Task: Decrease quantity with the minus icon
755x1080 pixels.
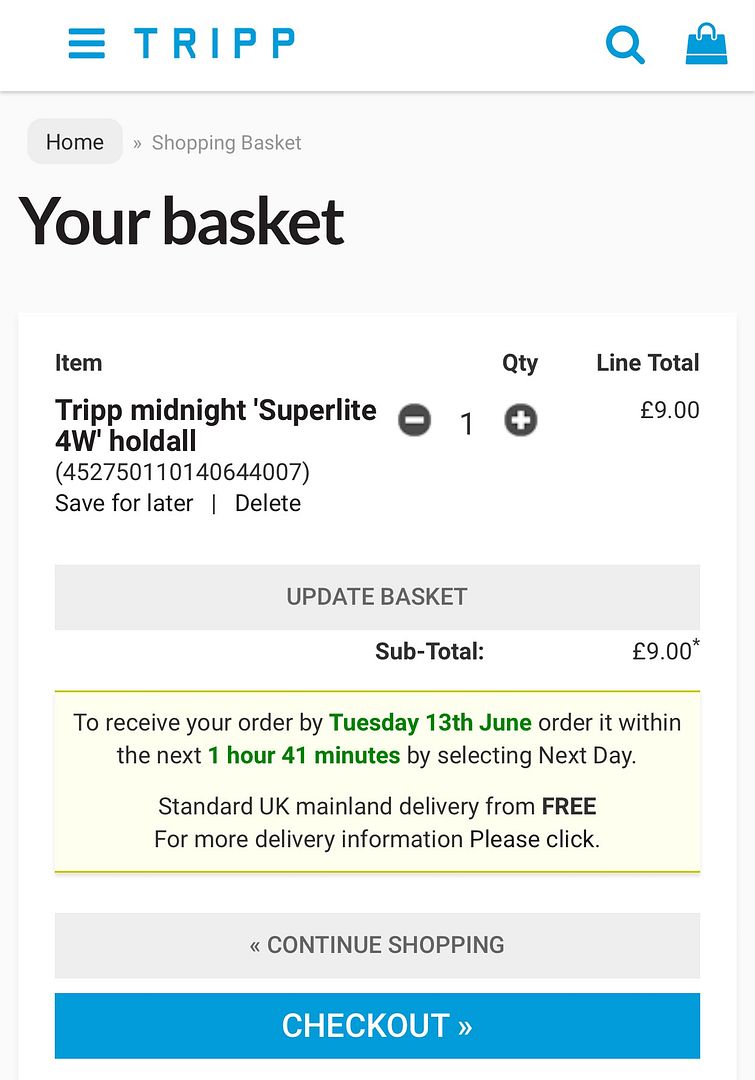Action: click(x=415, y=420)
